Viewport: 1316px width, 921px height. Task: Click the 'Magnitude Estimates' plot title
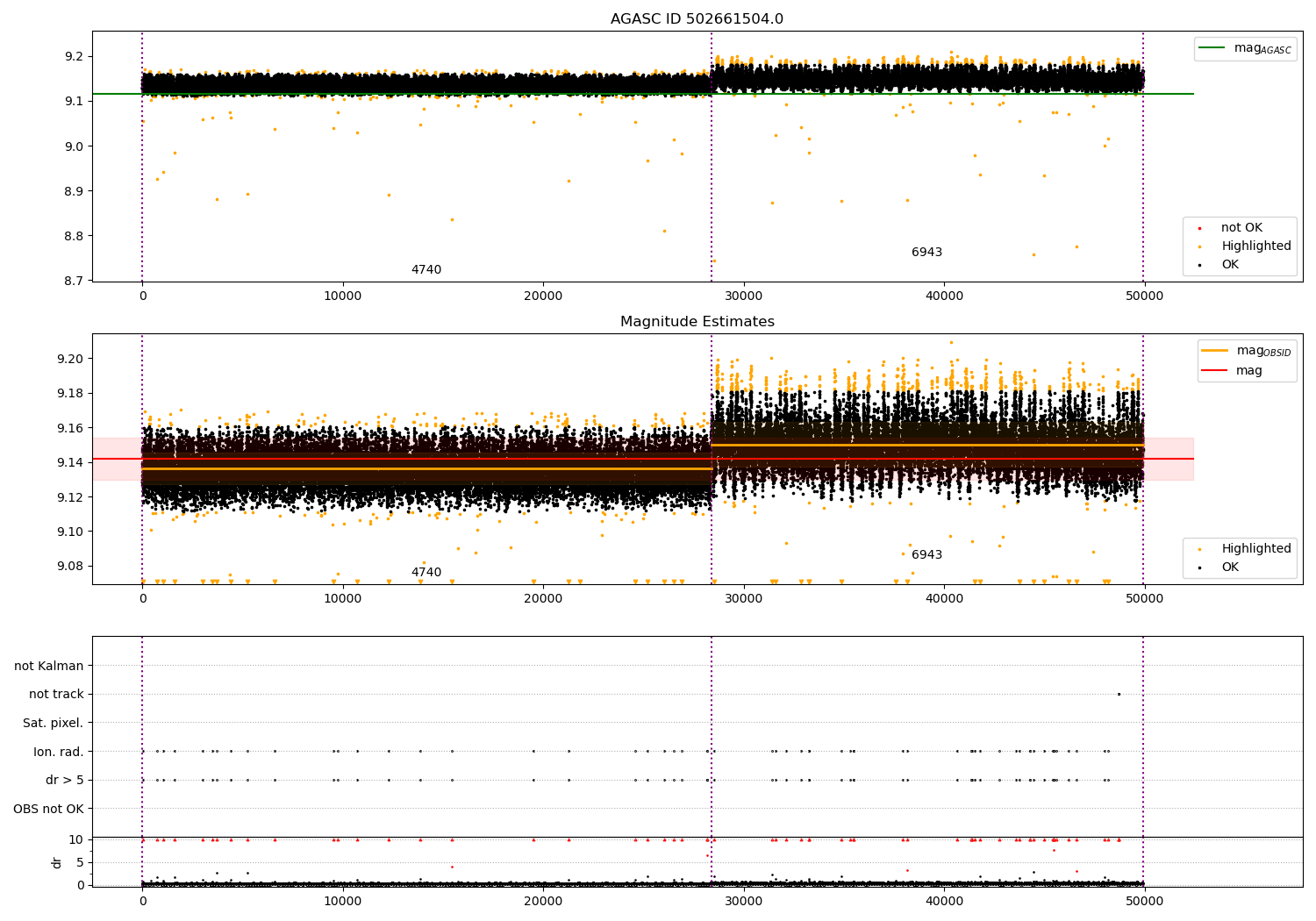pos(697,322)
